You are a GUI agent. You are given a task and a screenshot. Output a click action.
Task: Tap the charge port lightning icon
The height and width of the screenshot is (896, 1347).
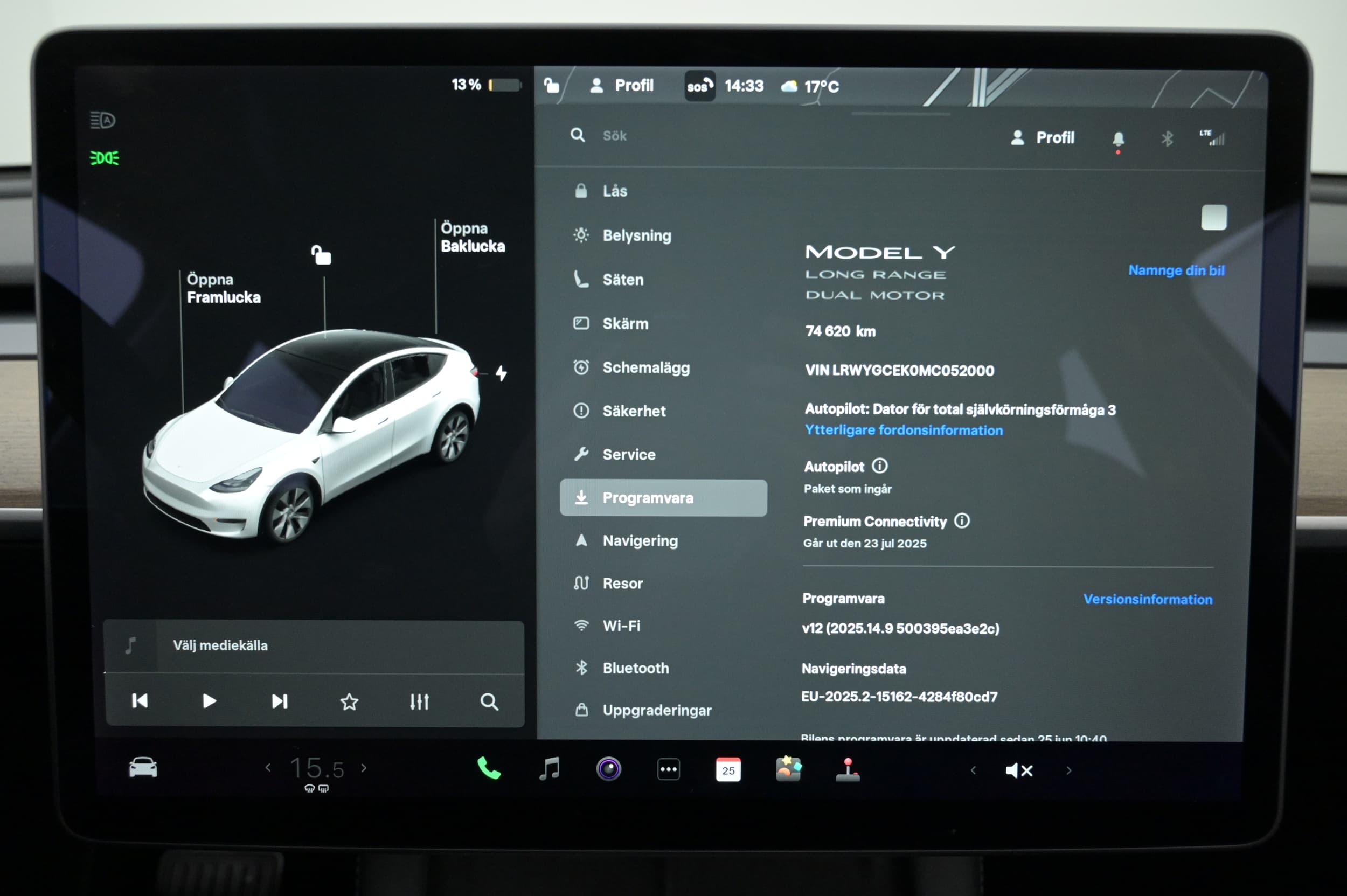pyautogui.click(x=501, y=374)
